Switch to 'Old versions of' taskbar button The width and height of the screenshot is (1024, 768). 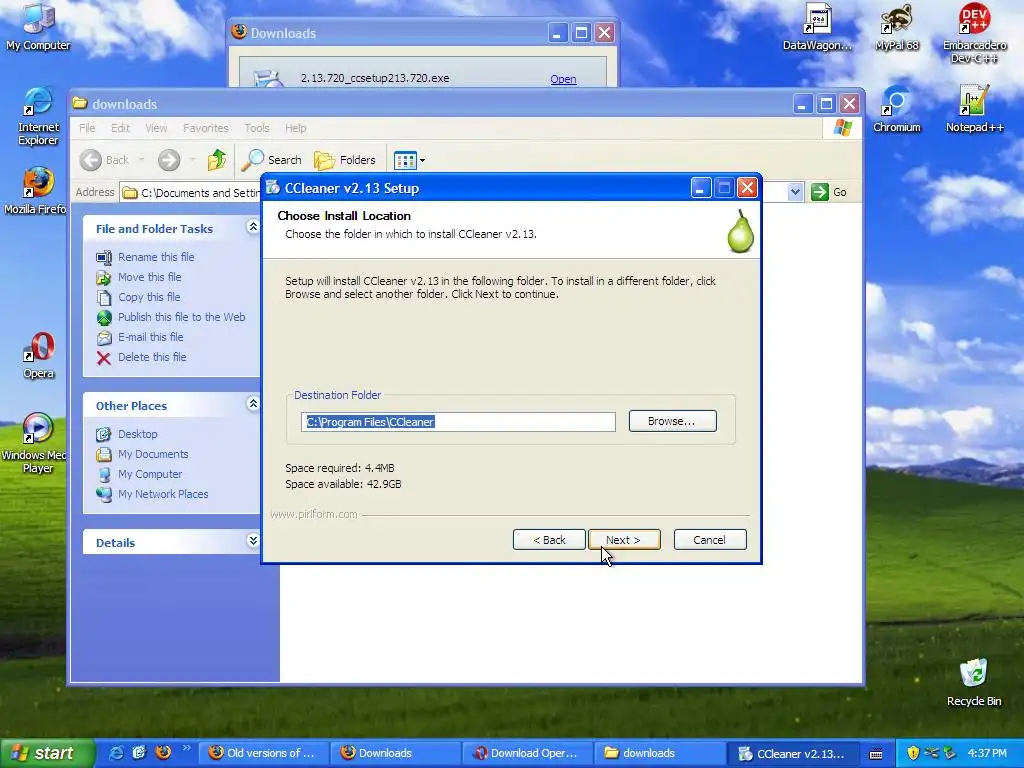(263, 753)
